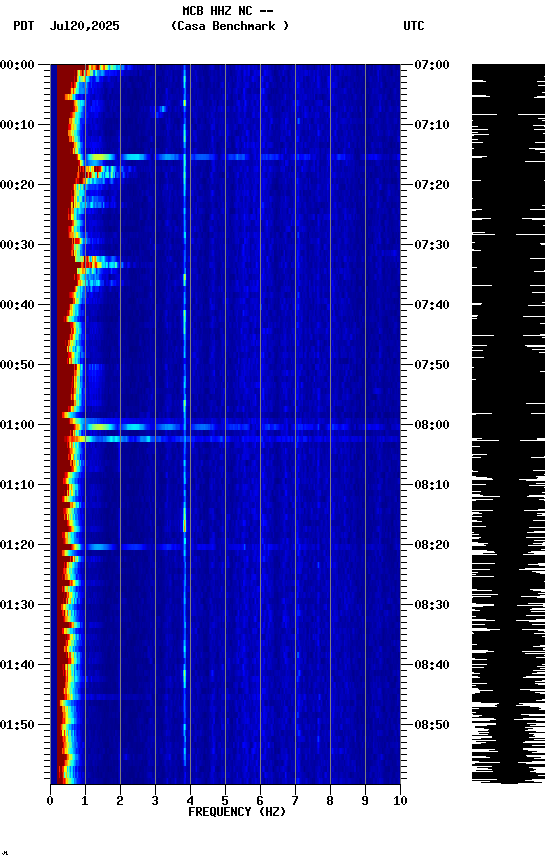This screenshot has height=864, width=552.
Task: Click the 01:30 PDT time label
Action: click(17, 605)
